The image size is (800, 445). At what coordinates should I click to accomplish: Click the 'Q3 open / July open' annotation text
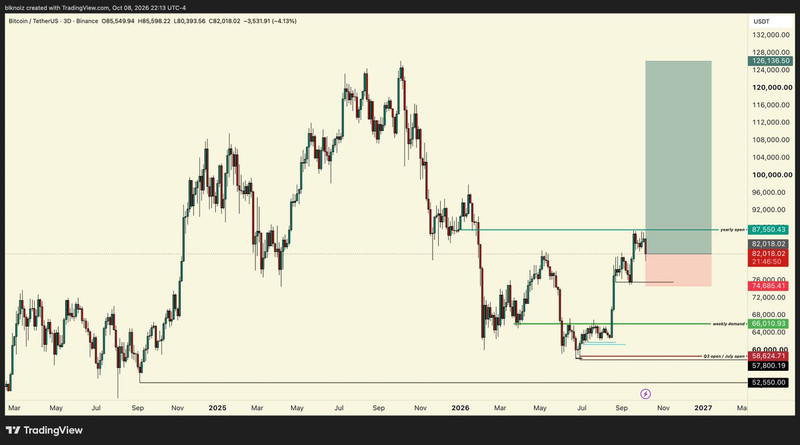[x=724, y=356]
